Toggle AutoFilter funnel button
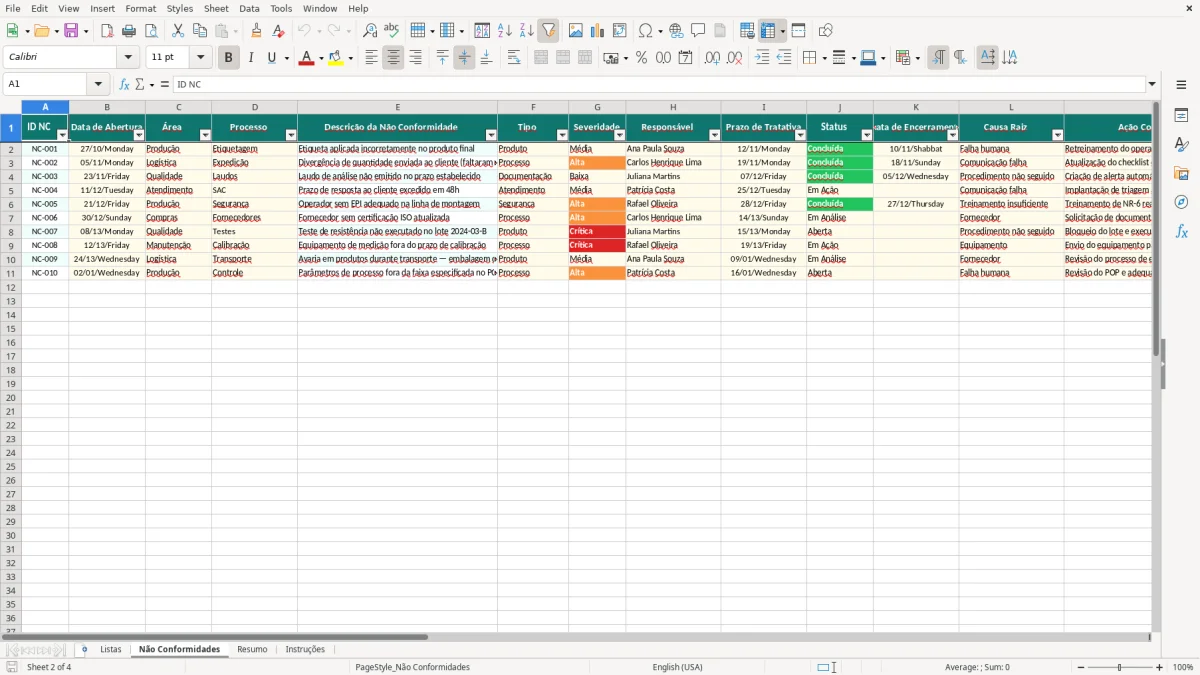Screen dimensions: 1200x675 548,31
